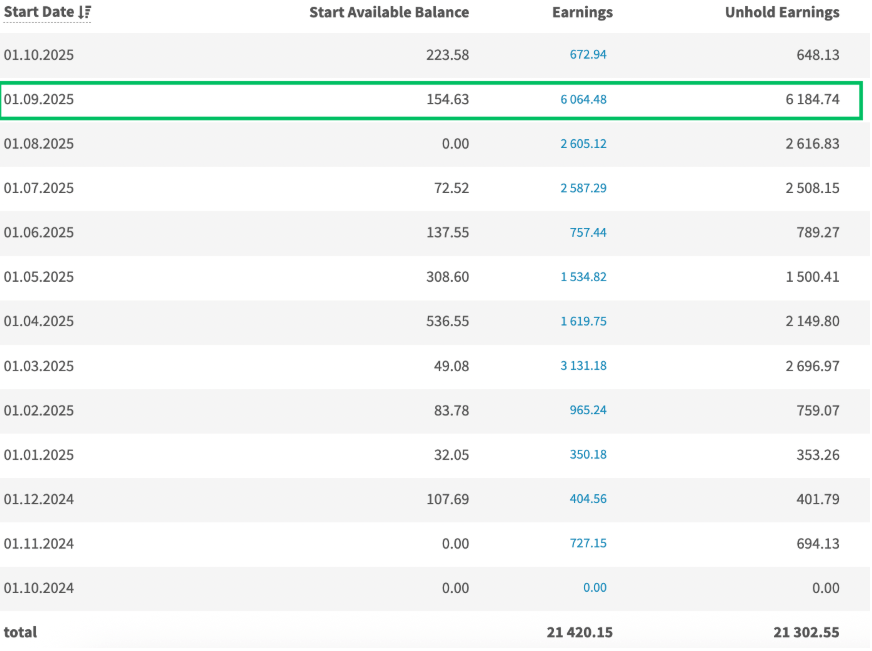Click the 01.03.2025 start date cell
Screen dimensions: 872x651
(39, 366)
